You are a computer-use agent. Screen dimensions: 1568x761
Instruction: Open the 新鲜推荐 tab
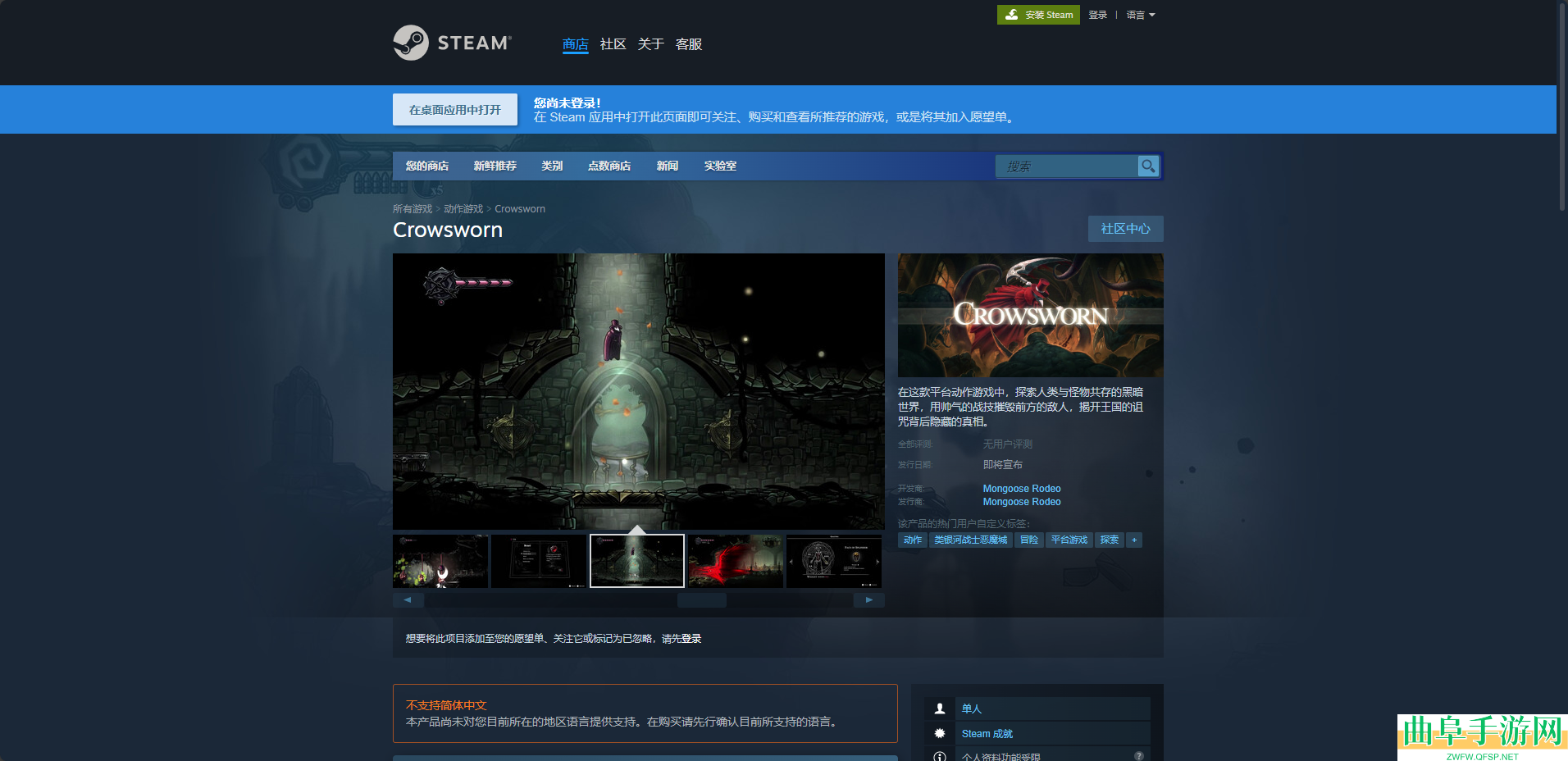(495, 166)
